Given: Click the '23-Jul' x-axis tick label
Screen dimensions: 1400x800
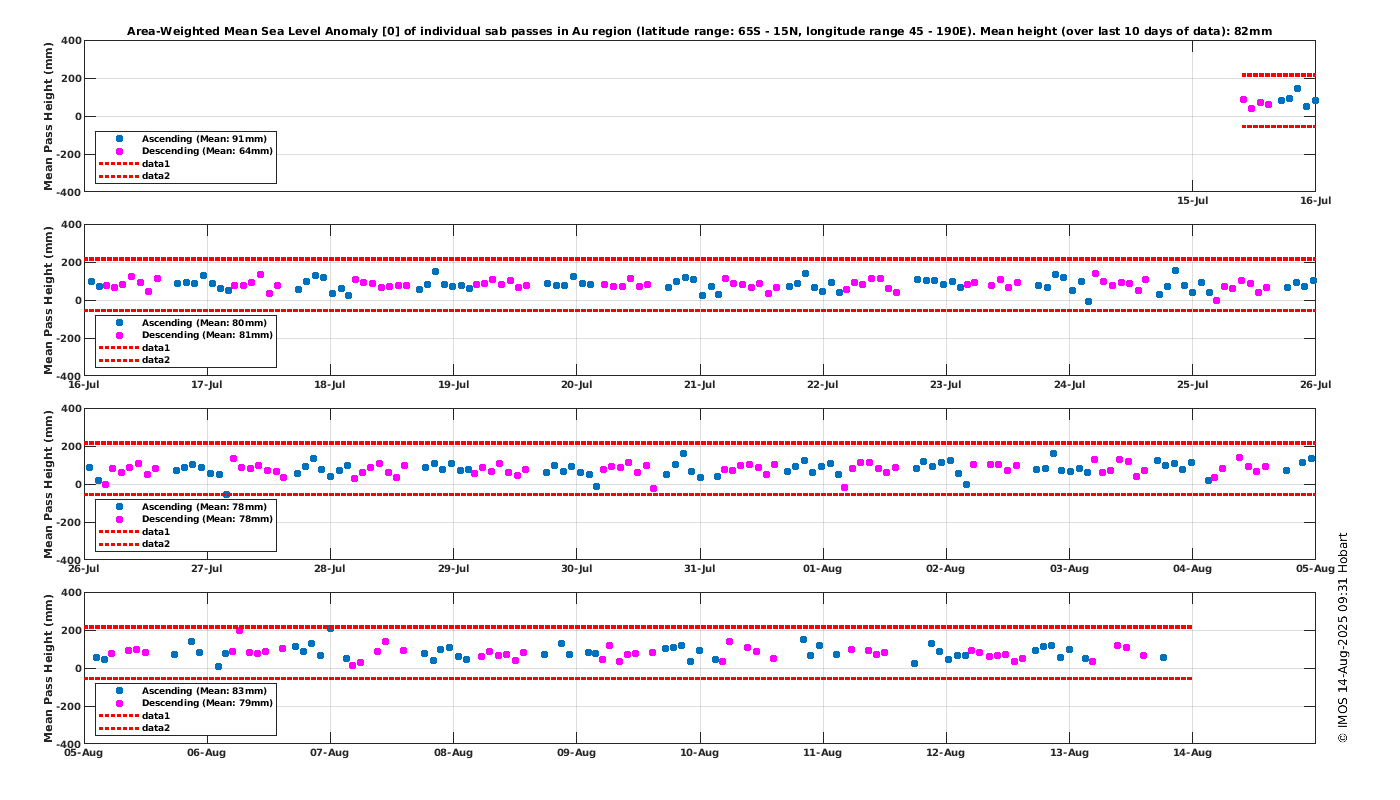Looking at the screenshot, I should pyautogui.click(x=946, y=385).
